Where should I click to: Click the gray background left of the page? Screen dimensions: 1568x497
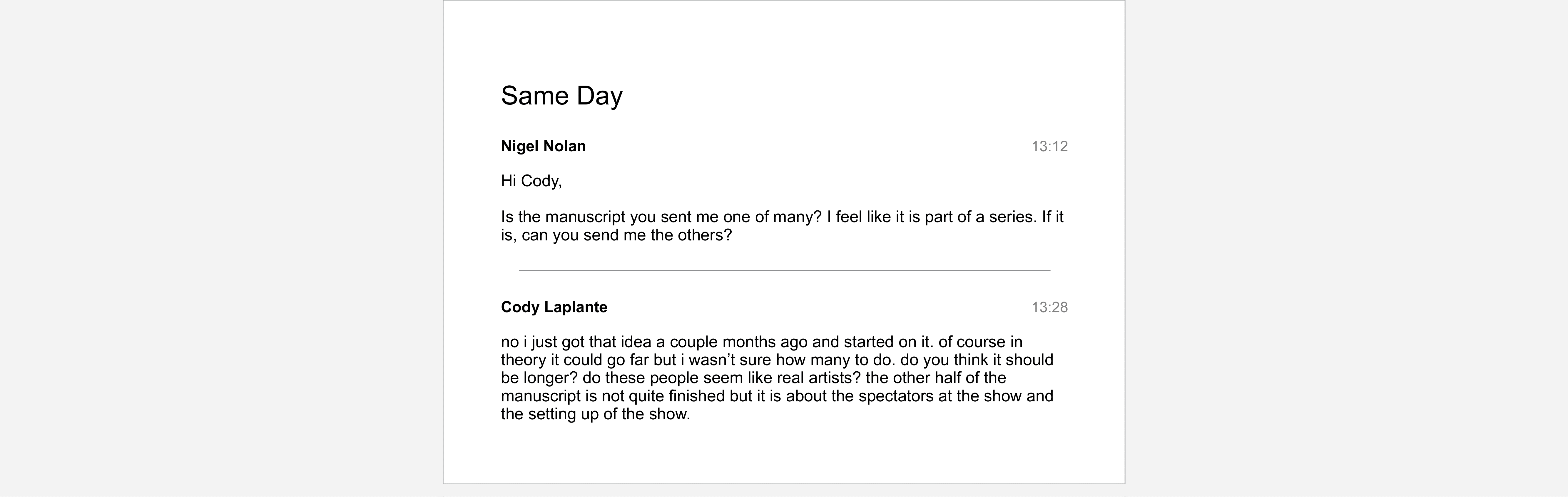click(219, 244)
